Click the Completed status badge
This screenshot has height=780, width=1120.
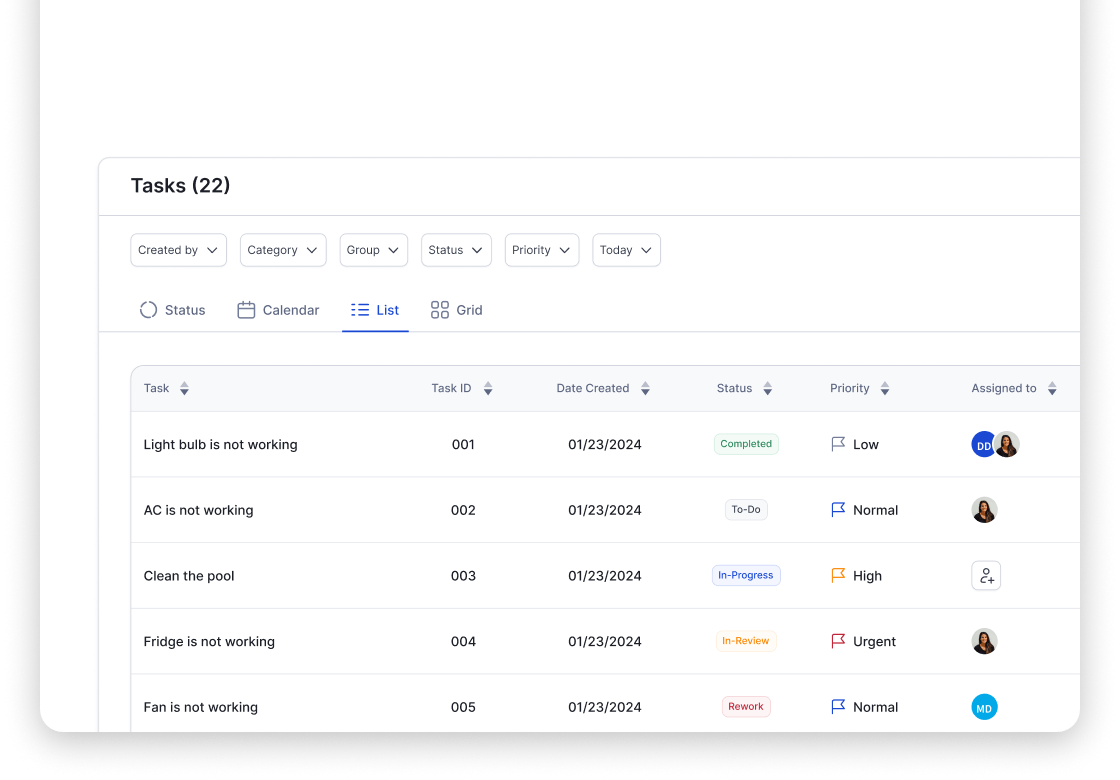tap(746, 444)
